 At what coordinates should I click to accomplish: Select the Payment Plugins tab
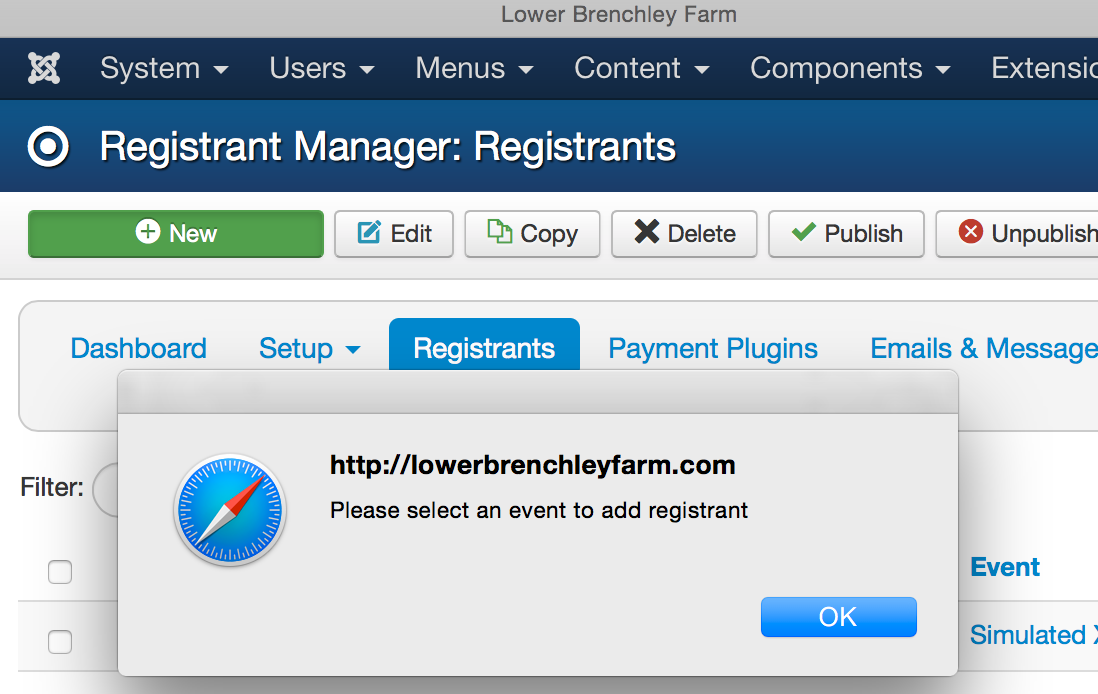point(713,348)
